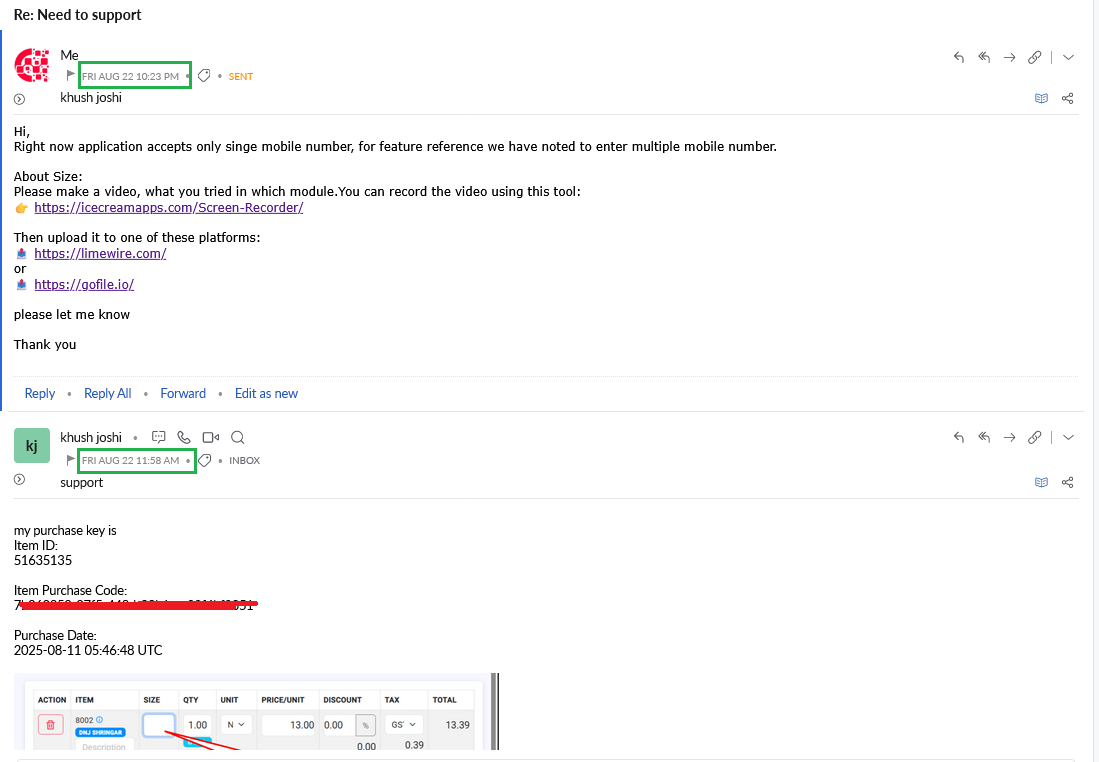Open limewire.com link
The width and height of the screenshot is (1099, 762).
pyautogui.click(x=100, y=254)
